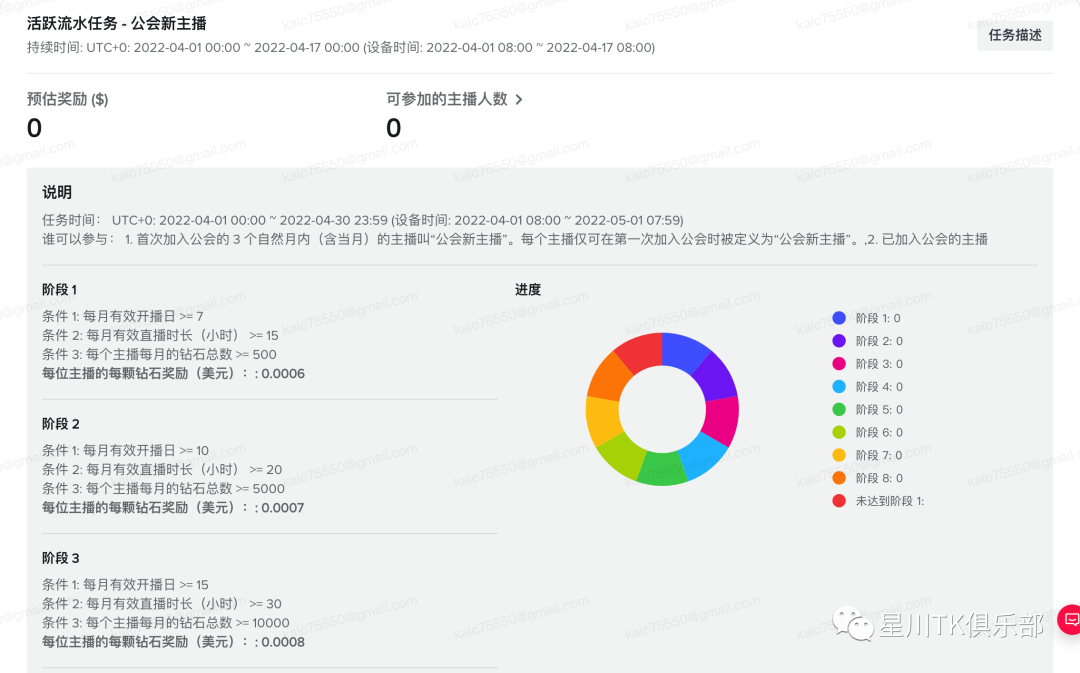Viewport: 1080px width, 673px height.
Task: Click the red 未达到阶段 1 legend dot
Action: (x=839, y=500)
